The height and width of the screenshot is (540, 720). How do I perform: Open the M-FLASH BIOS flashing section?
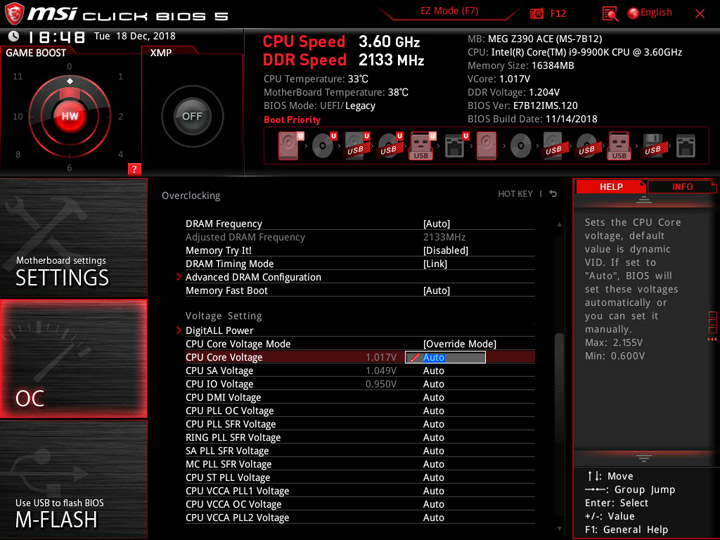pos(73,479)
